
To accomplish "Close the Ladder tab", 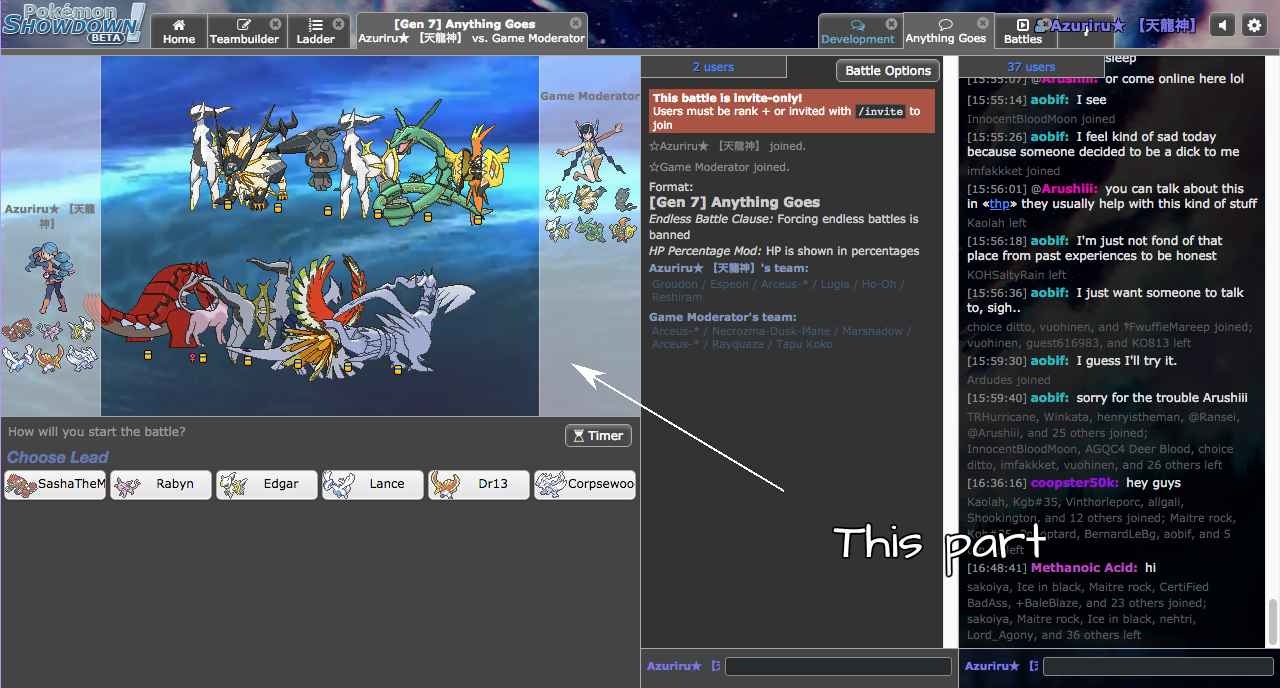I will [x=338, y=24].
